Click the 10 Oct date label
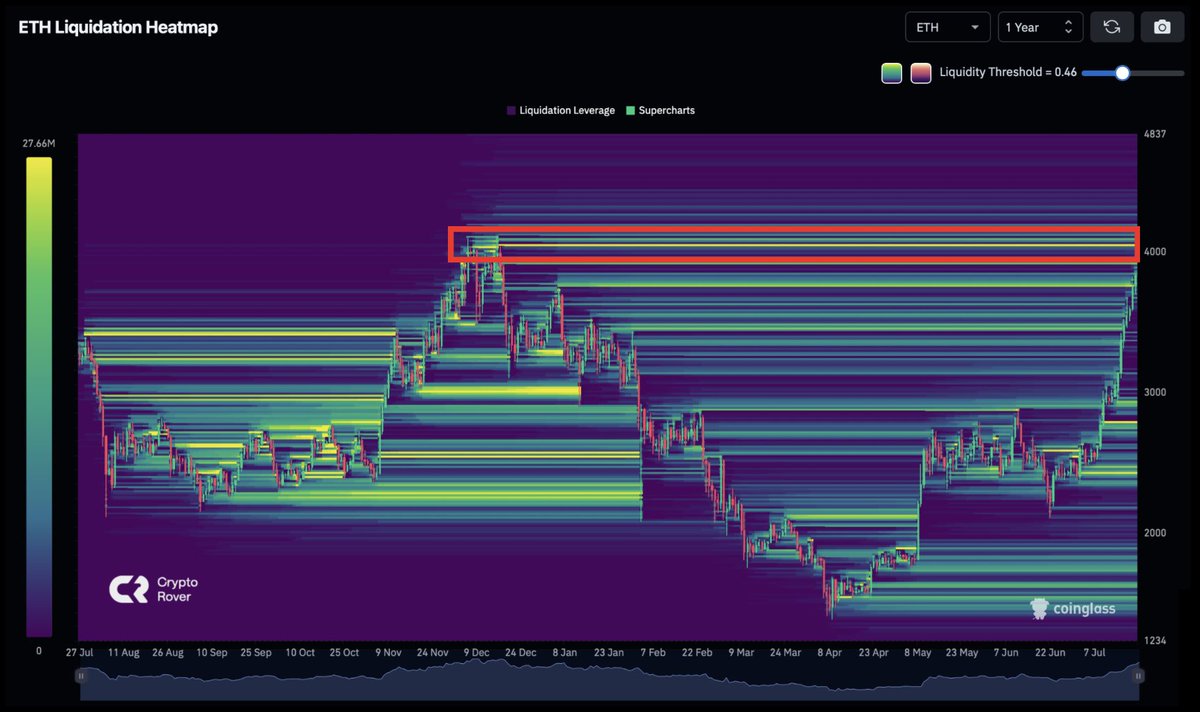The width and height of the screenshot is (1200, 712). [299, 653]
